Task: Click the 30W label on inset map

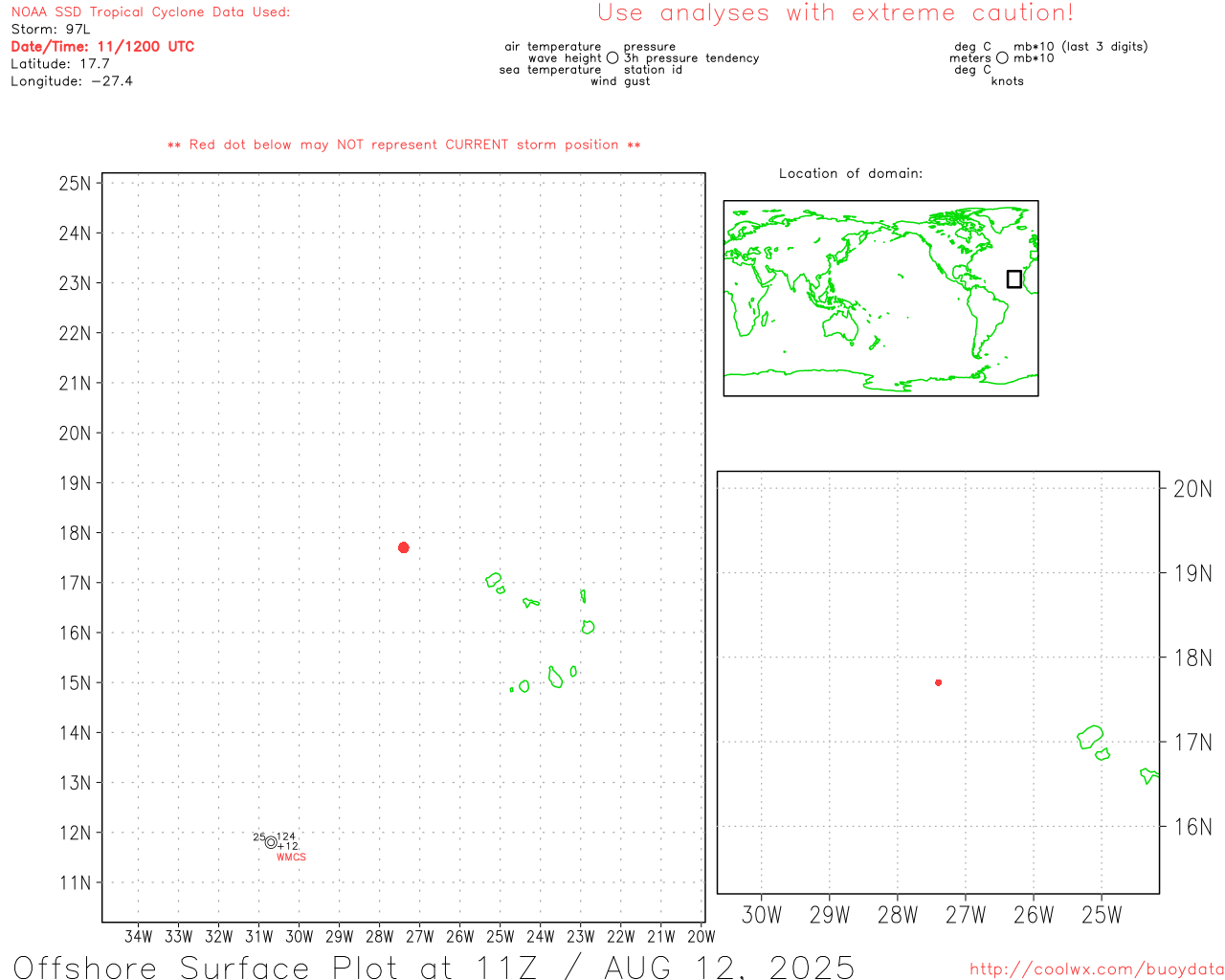Action: pos(762,915)
